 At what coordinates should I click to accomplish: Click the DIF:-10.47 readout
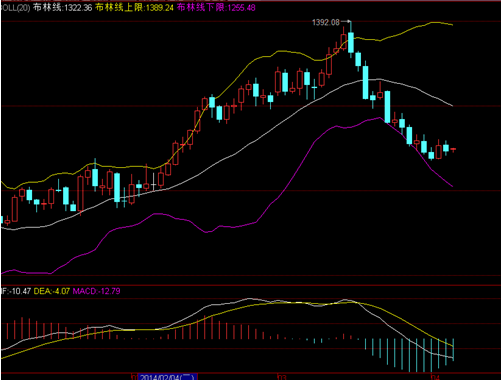click(16, 291)
